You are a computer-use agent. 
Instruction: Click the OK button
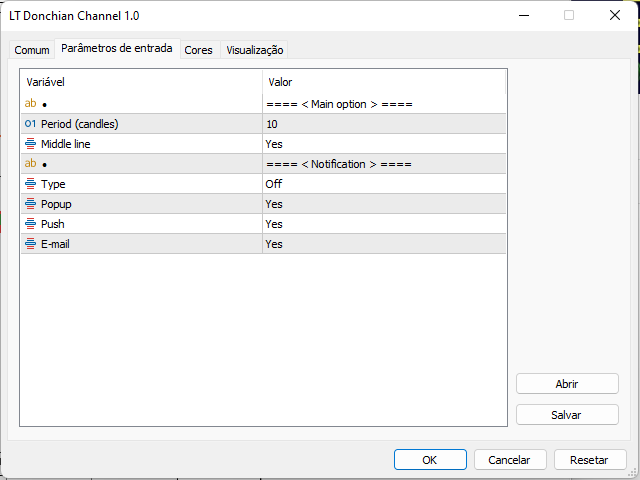[x=430, y=460]
